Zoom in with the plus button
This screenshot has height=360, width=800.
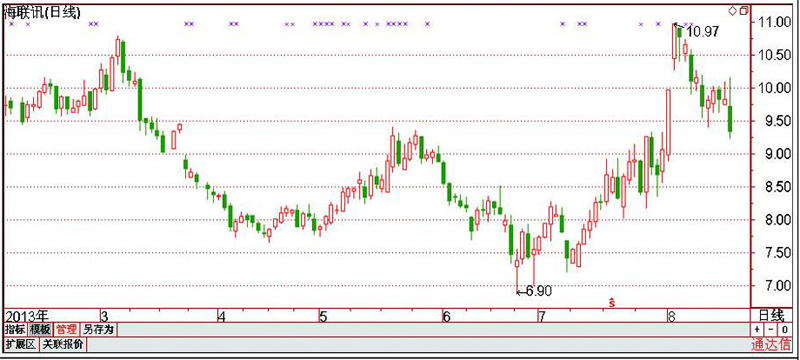coord(758,330)
